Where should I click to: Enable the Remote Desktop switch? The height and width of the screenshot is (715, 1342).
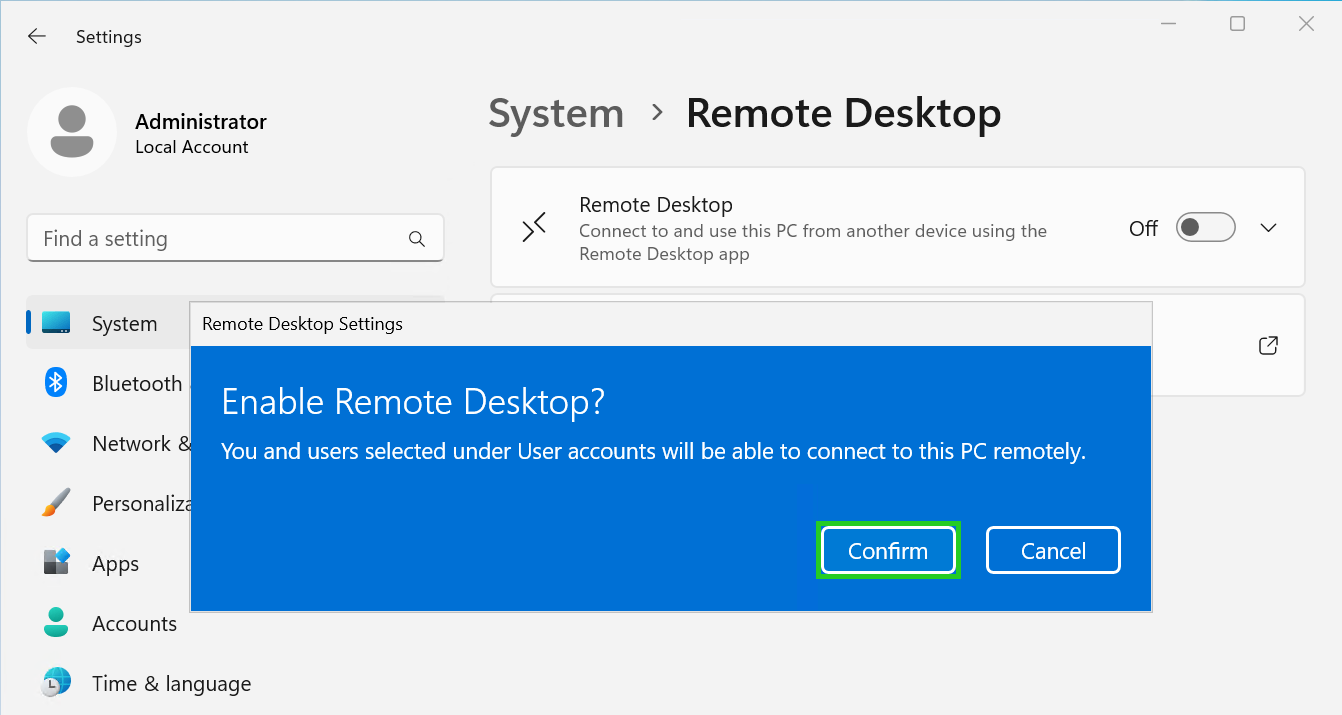[1205, 227]
